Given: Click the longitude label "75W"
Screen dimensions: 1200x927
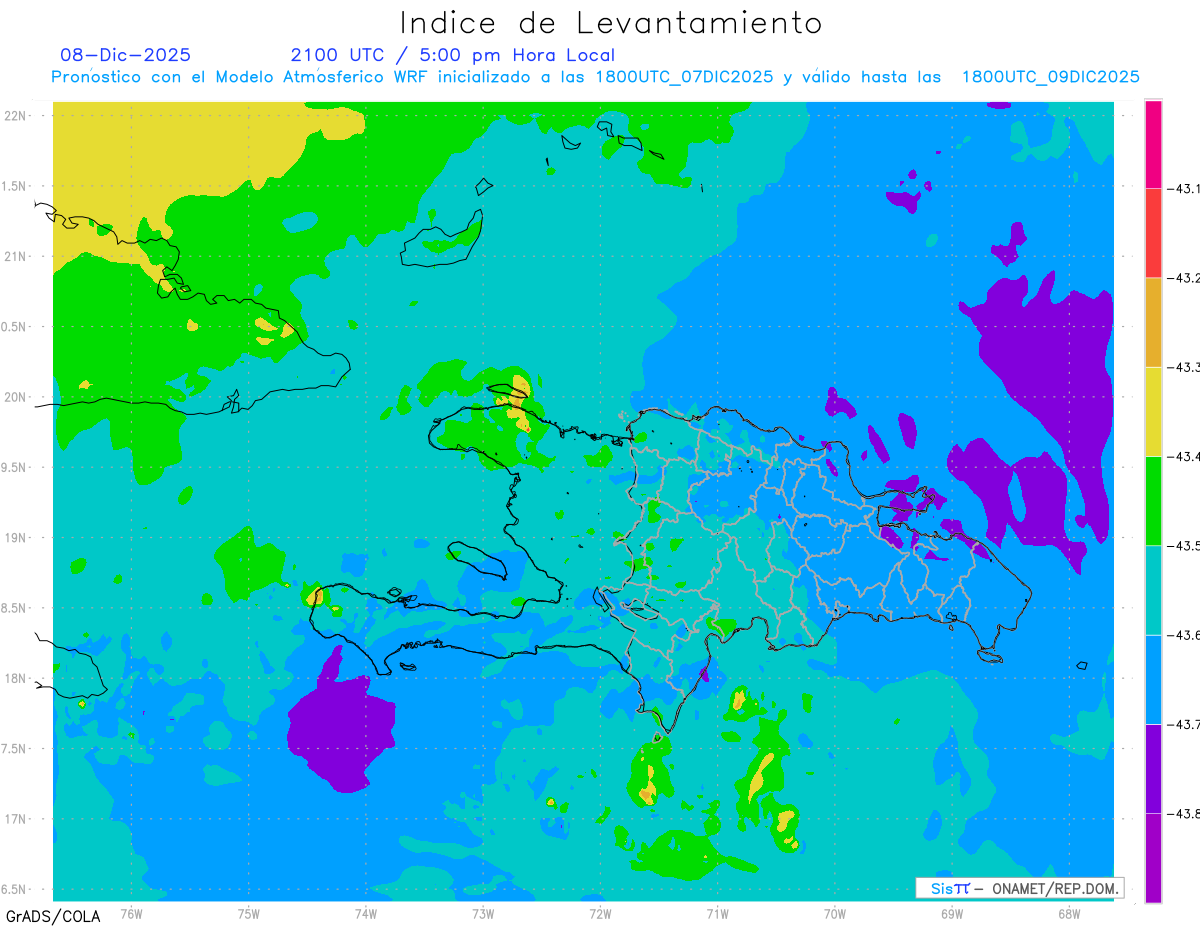Looking at the screenshot, I should coord(249,913).
